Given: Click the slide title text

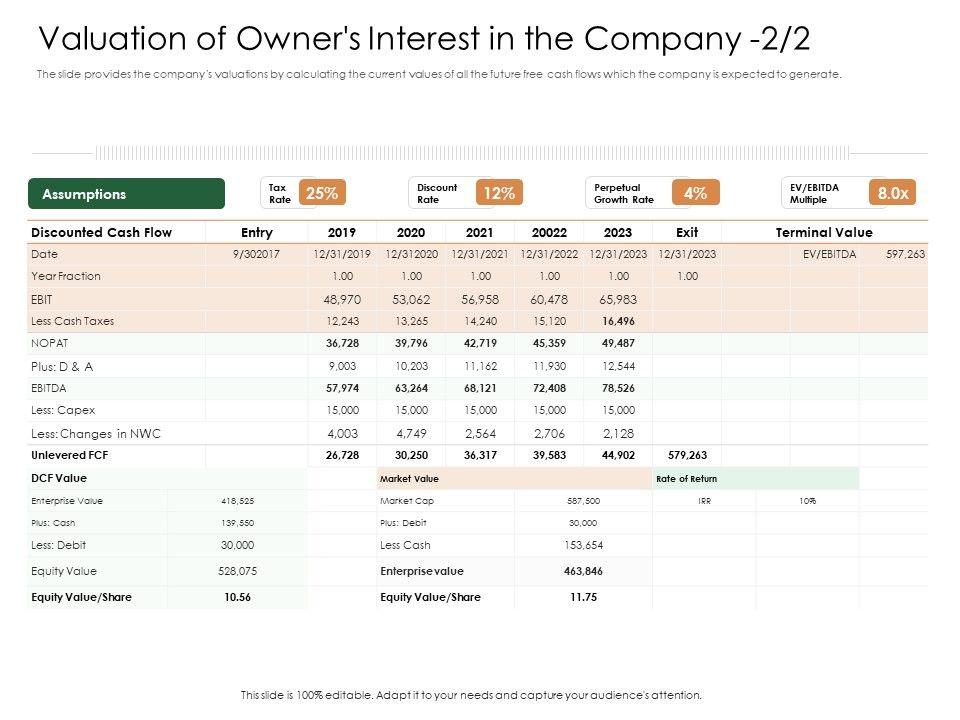Looking at the screenshot, I should (x=424, y=38).
